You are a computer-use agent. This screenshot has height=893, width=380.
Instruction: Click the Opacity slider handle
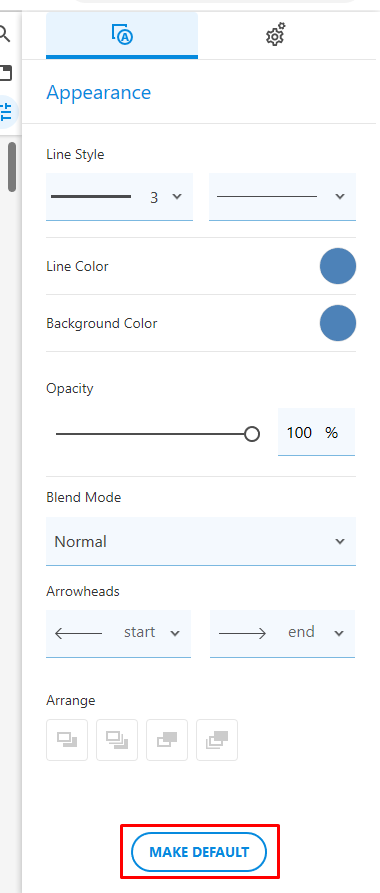252,434
